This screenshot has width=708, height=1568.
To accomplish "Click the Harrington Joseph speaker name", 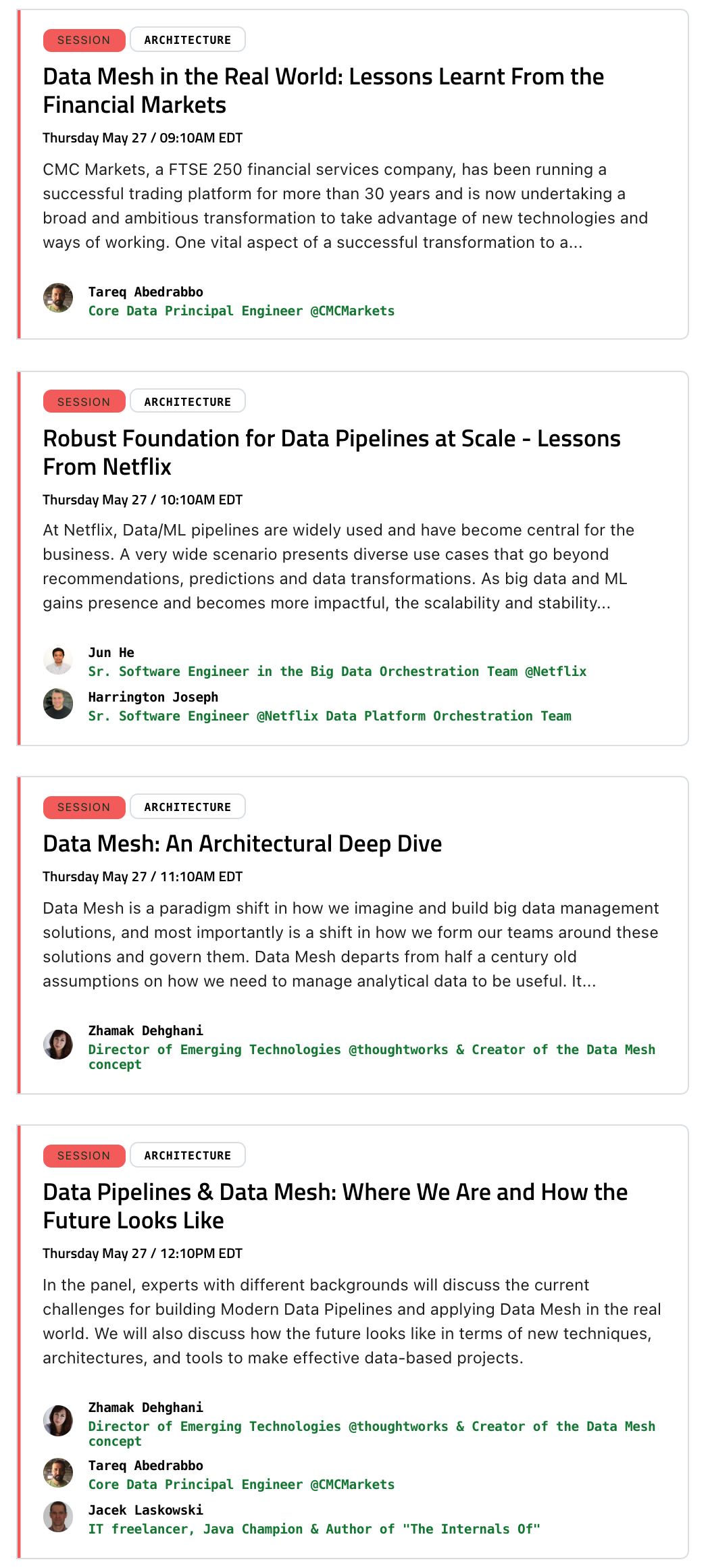I will coord(153,697).
